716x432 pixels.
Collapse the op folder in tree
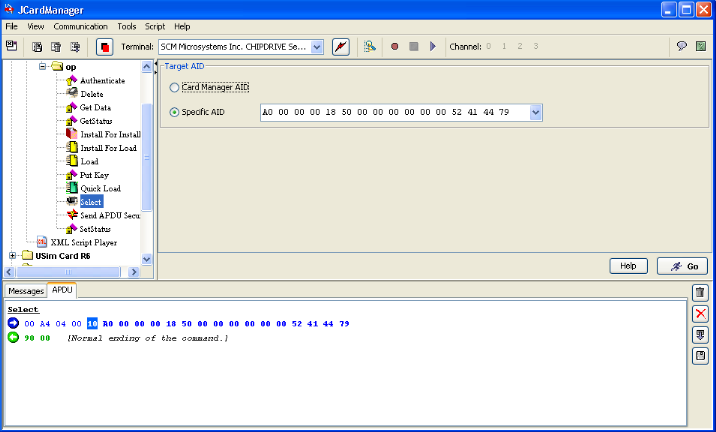coord(43,67)
